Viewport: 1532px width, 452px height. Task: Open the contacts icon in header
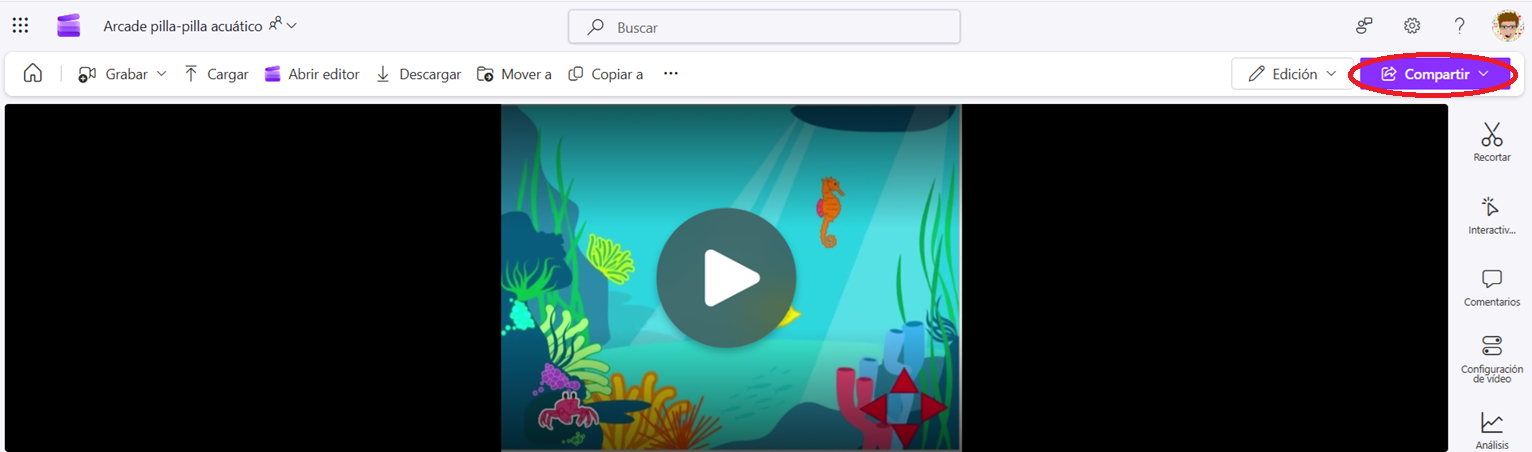pyautogui.click(x=1364, y=26)
